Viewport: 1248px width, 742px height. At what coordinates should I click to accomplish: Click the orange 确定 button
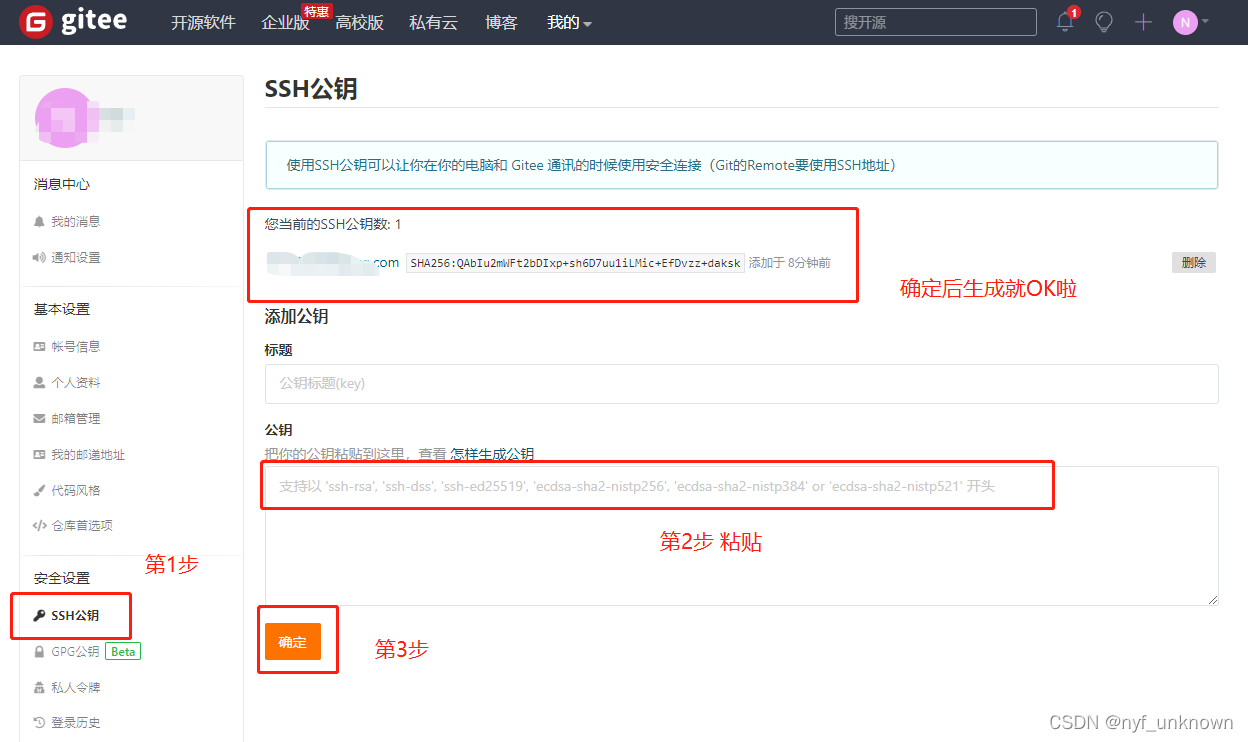pos(293,642)
